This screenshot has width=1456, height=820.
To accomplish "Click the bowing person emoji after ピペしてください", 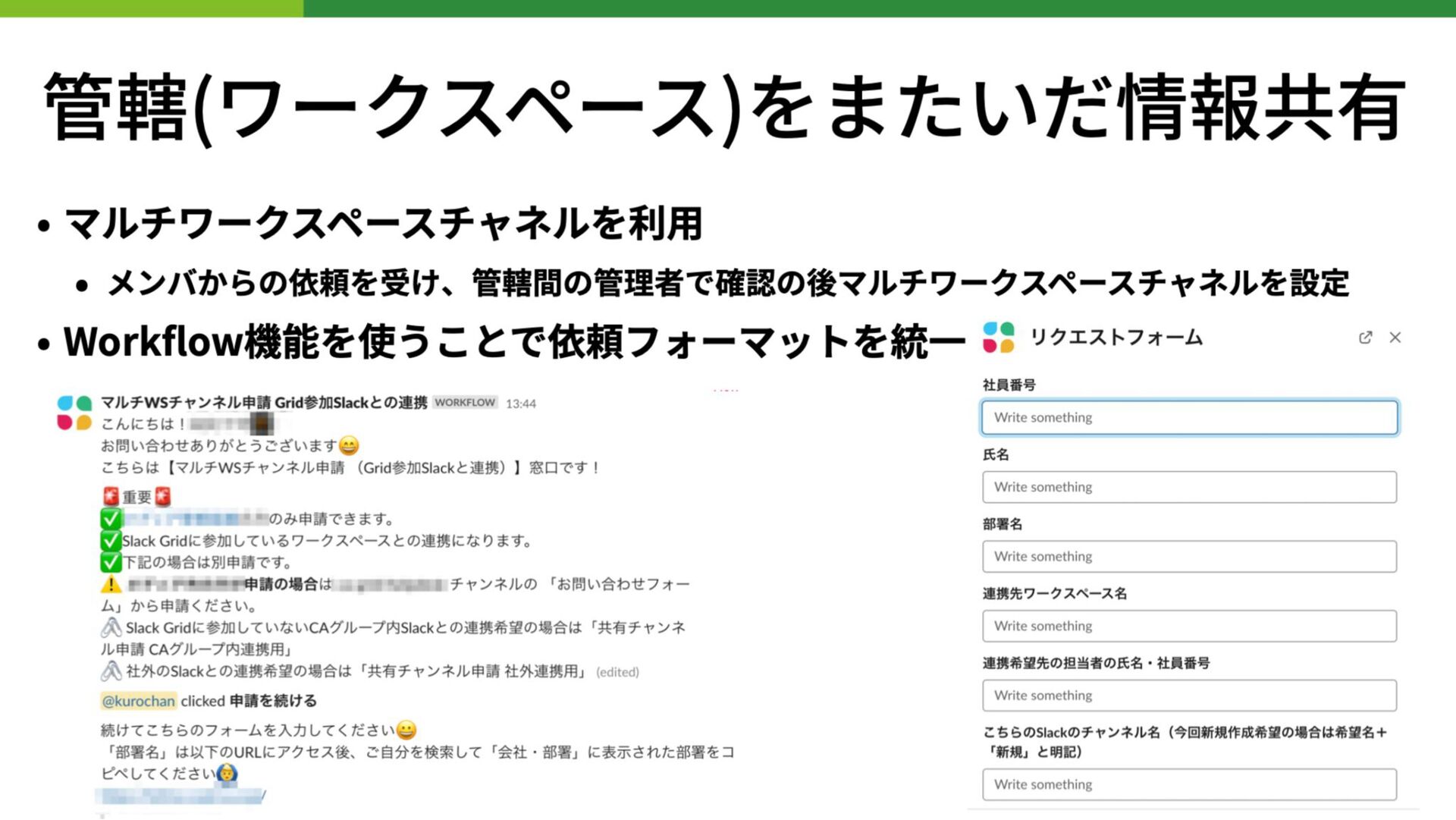I will pyautogui.click(x=227, y=774).
